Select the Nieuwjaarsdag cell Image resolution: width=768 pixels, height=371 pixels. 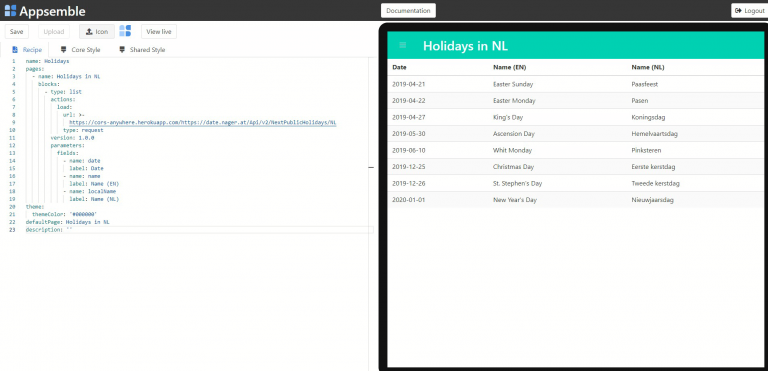pyautogui.click(x=652, y=200)
